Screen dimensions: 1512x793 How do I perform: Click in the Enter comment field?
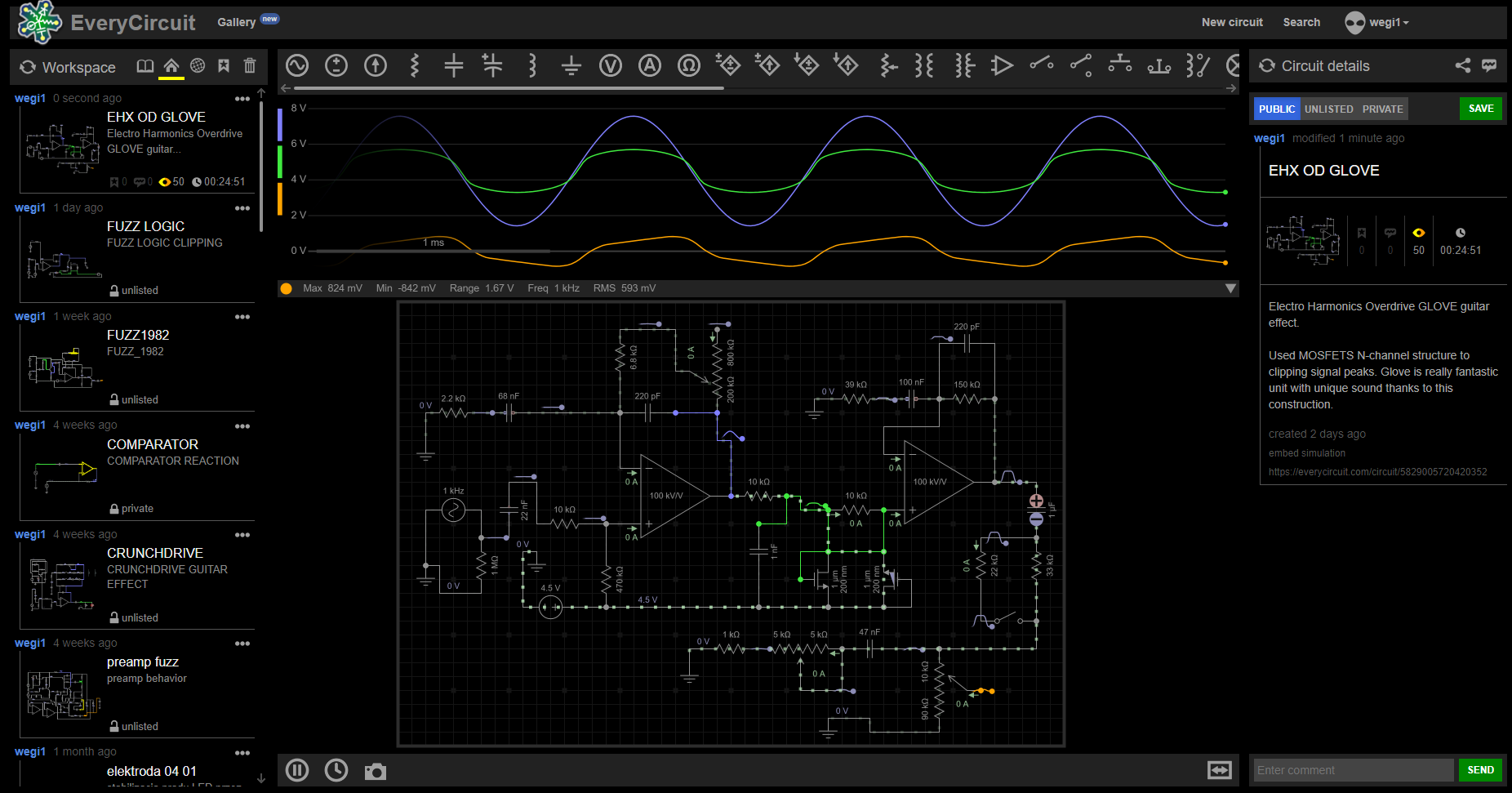(x=1354, y=770)
